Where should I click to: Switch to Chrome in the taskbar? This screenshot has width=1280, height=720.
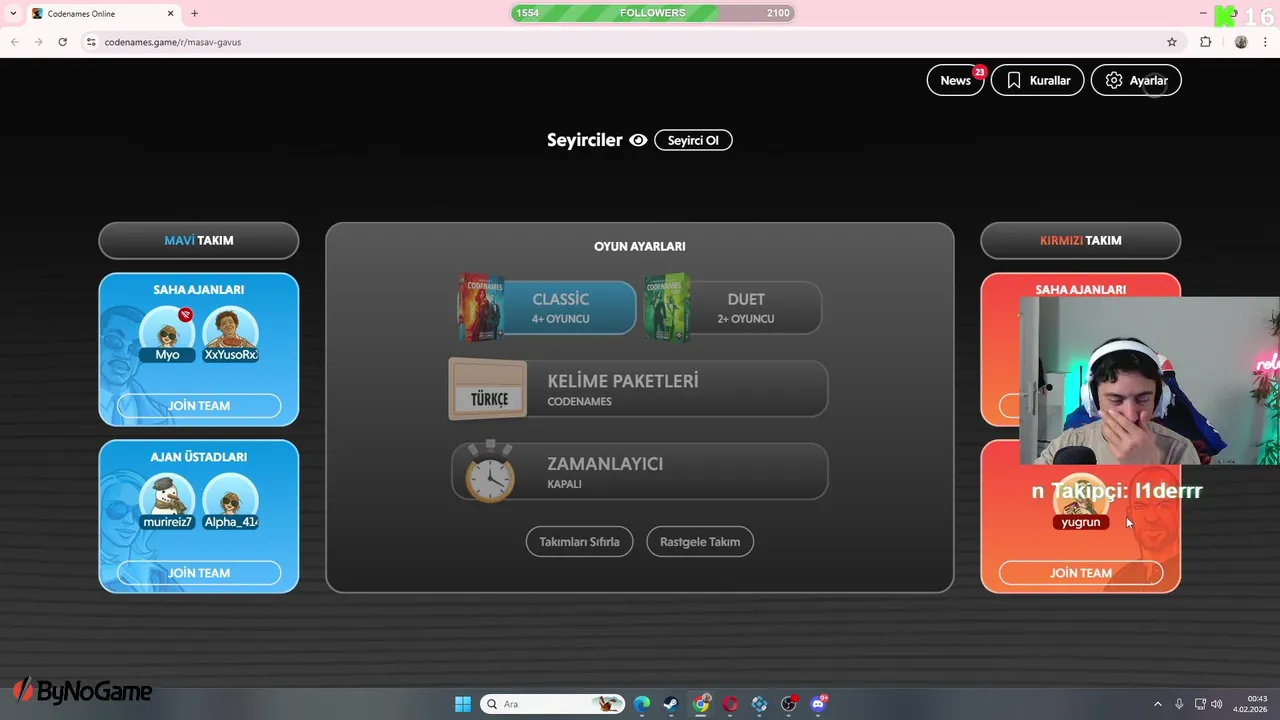(x=701, y=704)
